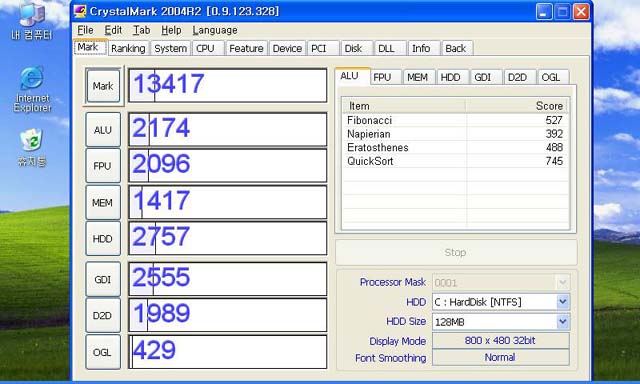
Task: Click the Fibonacci score 527
Action: [554, 120]
